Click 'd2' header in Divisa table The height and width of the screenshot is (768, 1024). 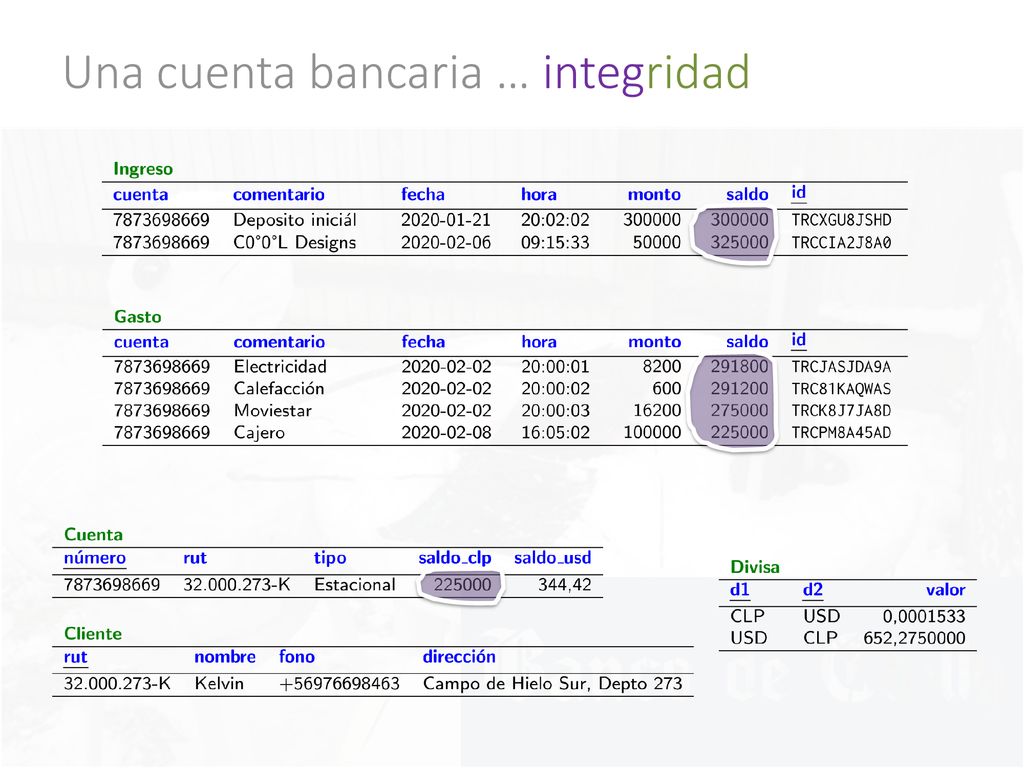tap(813, 590)
